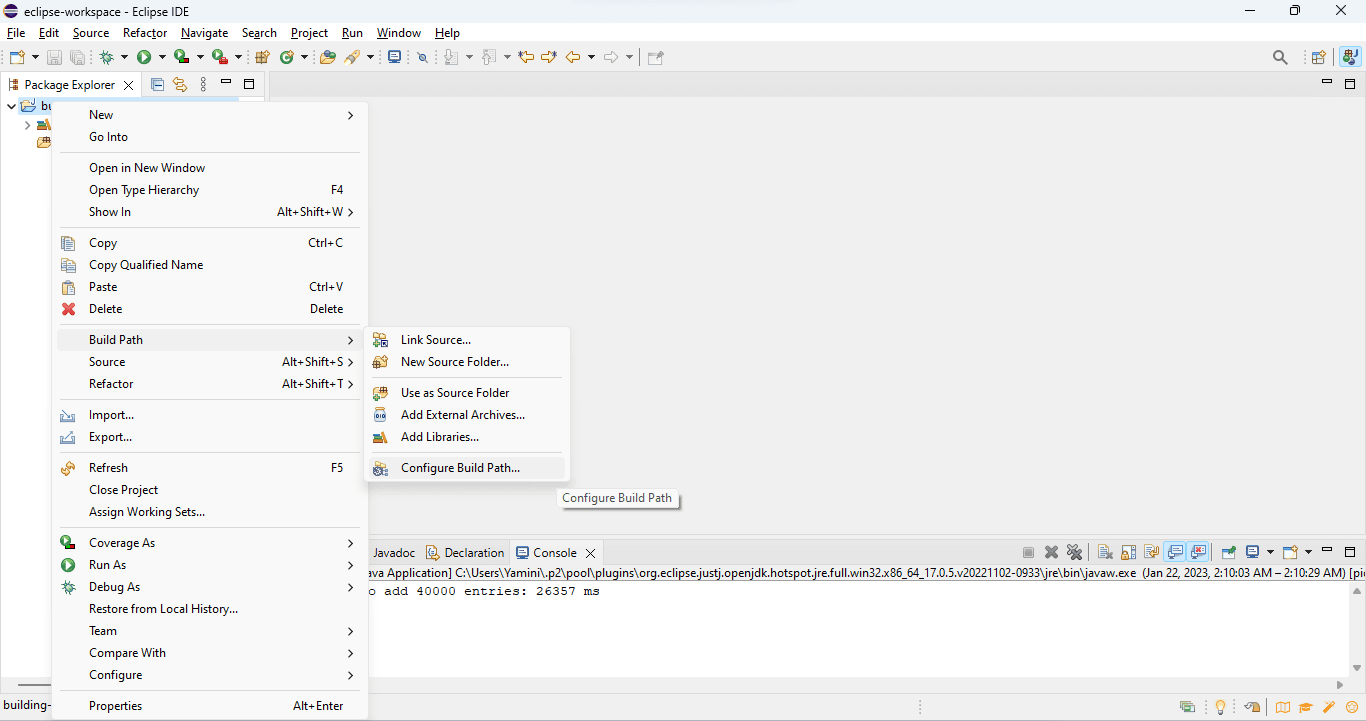The width and height of the screenshot is (1366, 721).
Task: Click the Run with external tools icon
Action: click(219, 57)
